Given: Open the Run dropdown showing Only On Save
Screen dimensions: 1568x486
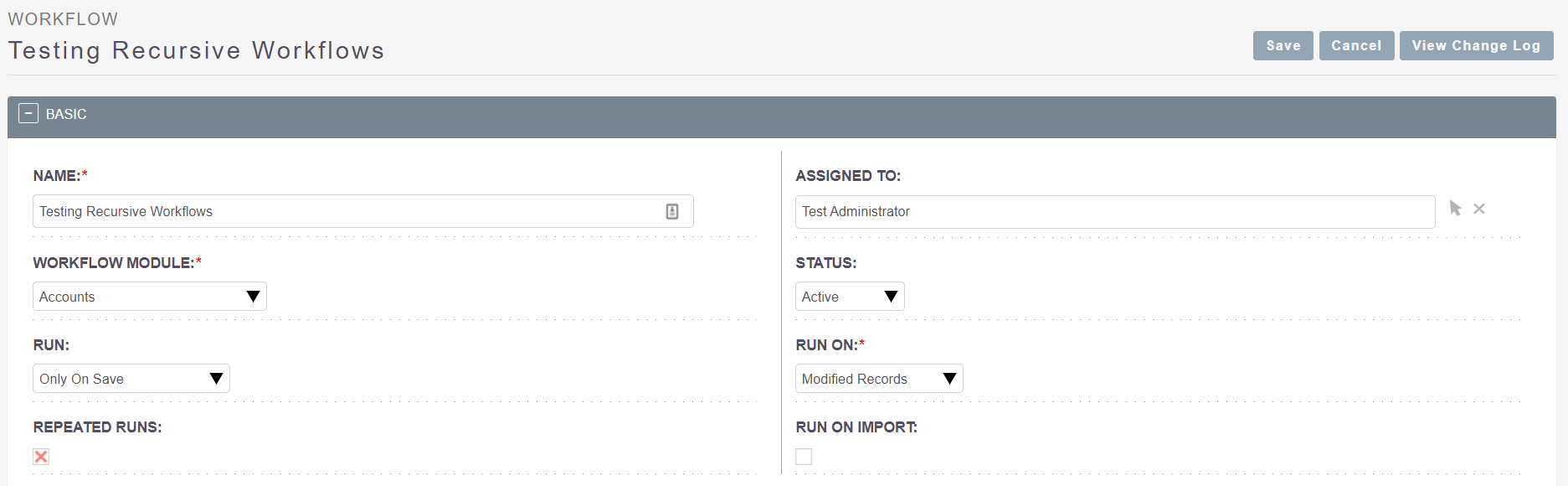Looking at the screenshot, I should [x=131, y=379].
